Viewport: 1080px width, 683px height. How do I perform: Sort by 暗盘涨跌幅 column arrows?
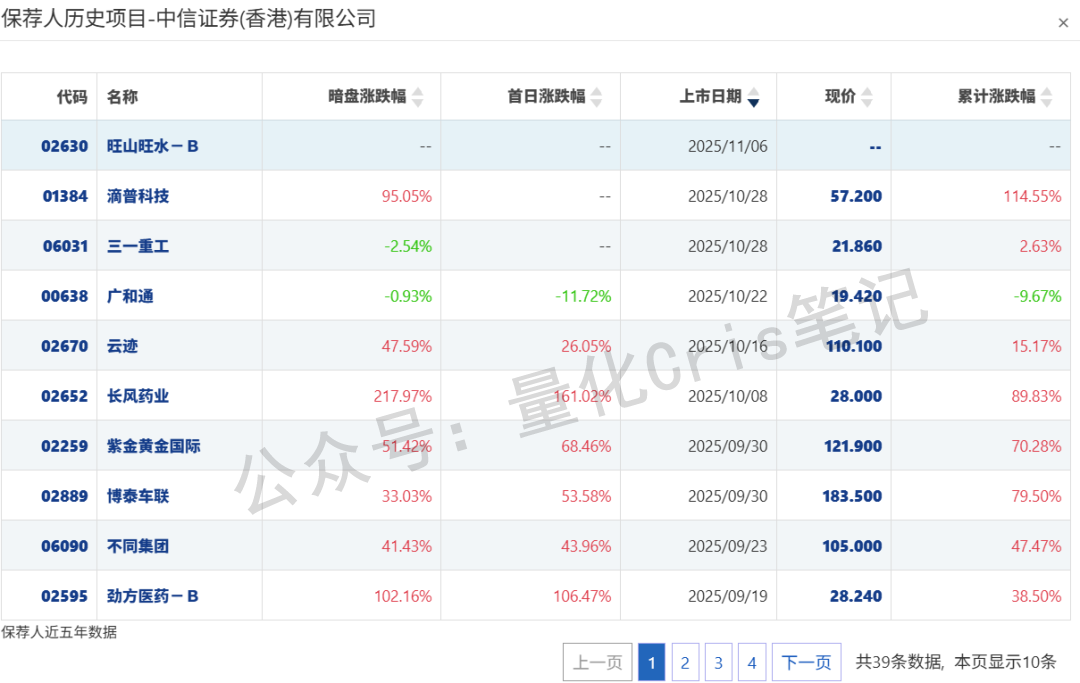(x=417, y=97)
